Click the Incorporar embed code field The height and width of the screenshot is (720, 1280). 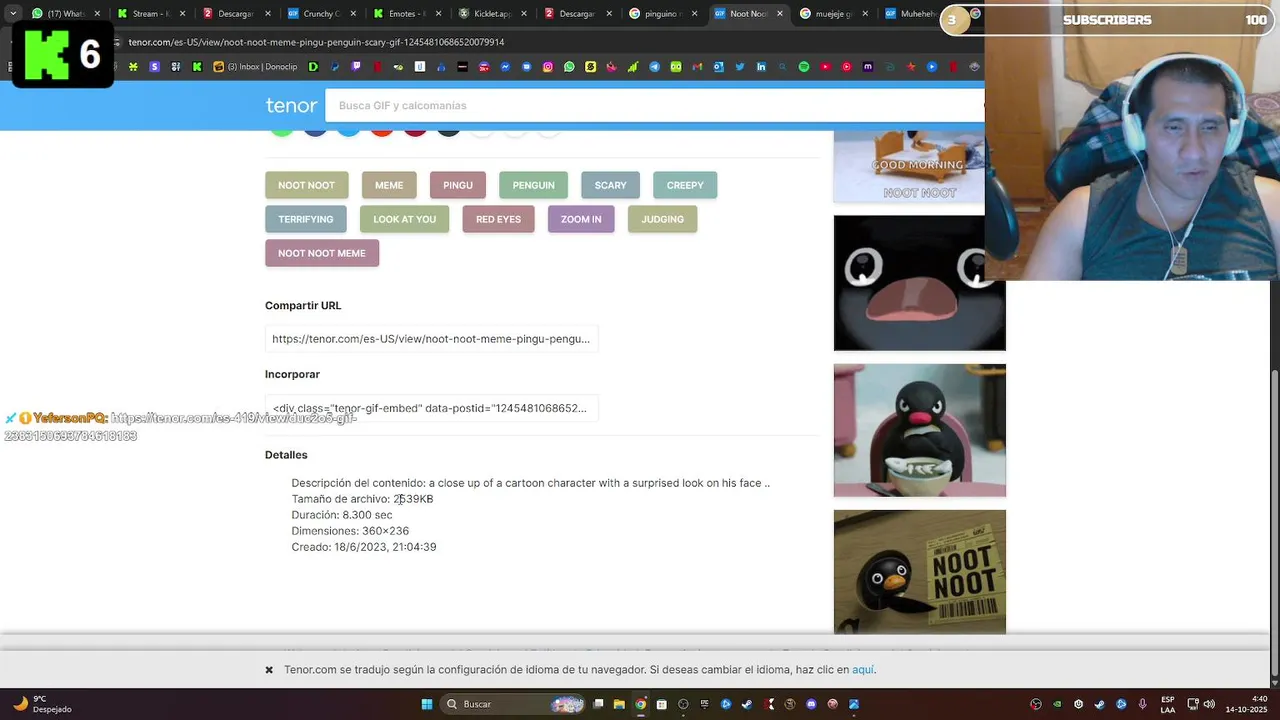pyautogui.click(x=431, y=408)
